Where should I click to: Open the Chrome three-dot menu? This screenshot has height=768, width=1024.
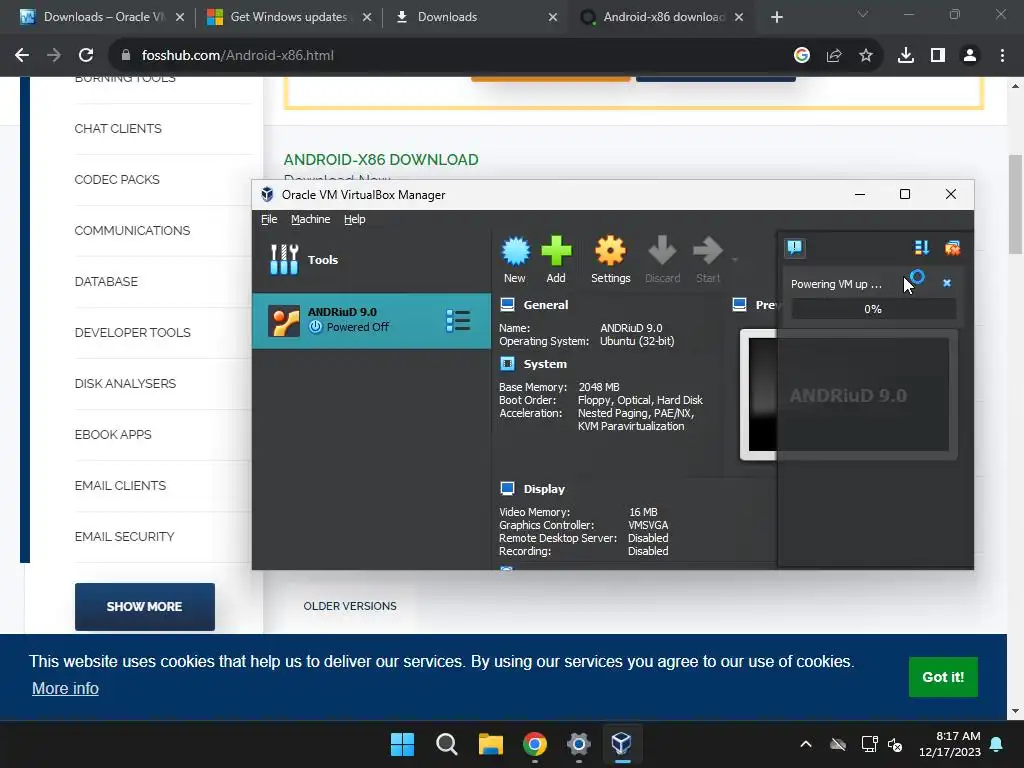[1002, 56]
